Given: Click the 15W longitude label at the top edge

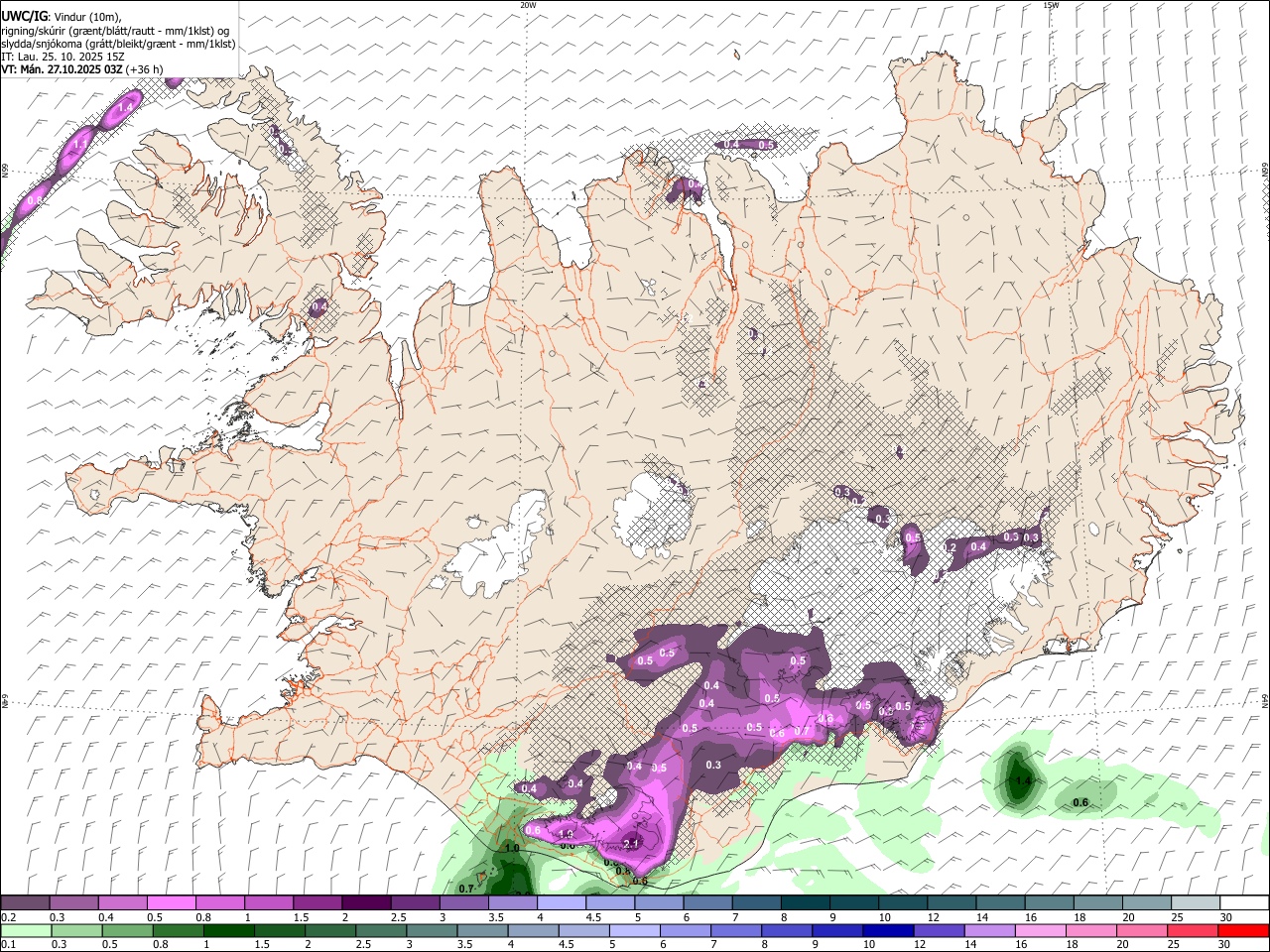Looking at the screenshot, I should [x=1051, y=5].
